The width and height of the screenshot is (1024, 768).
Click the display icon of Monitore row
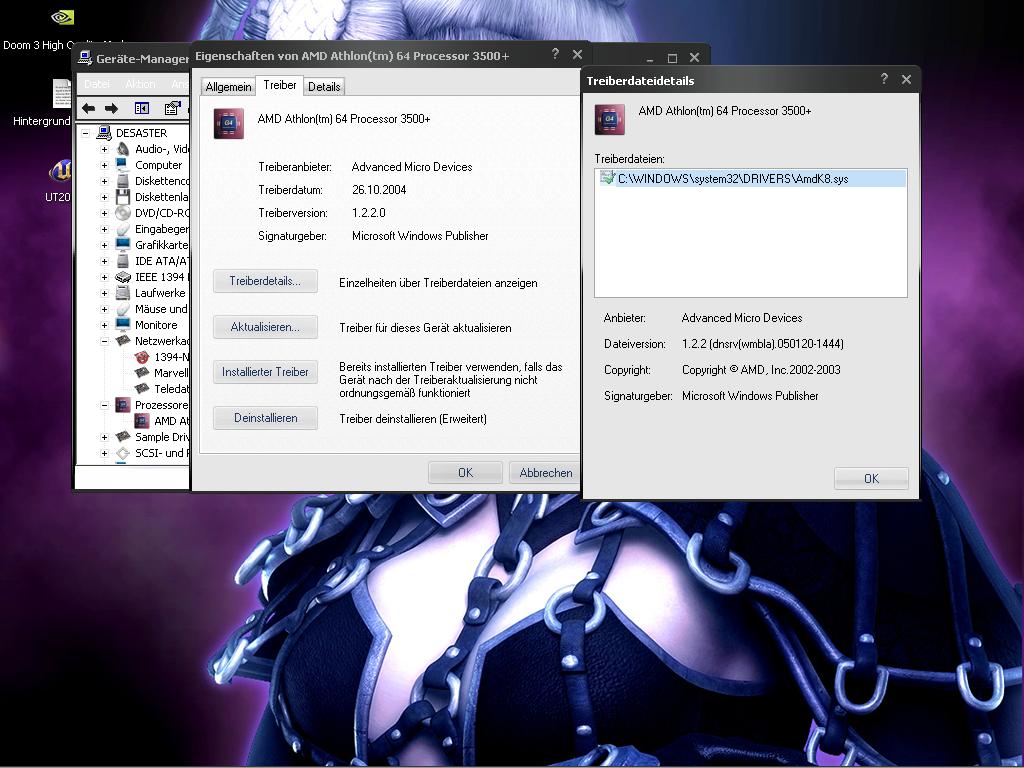pyautogui.click(x=123, y=325)
